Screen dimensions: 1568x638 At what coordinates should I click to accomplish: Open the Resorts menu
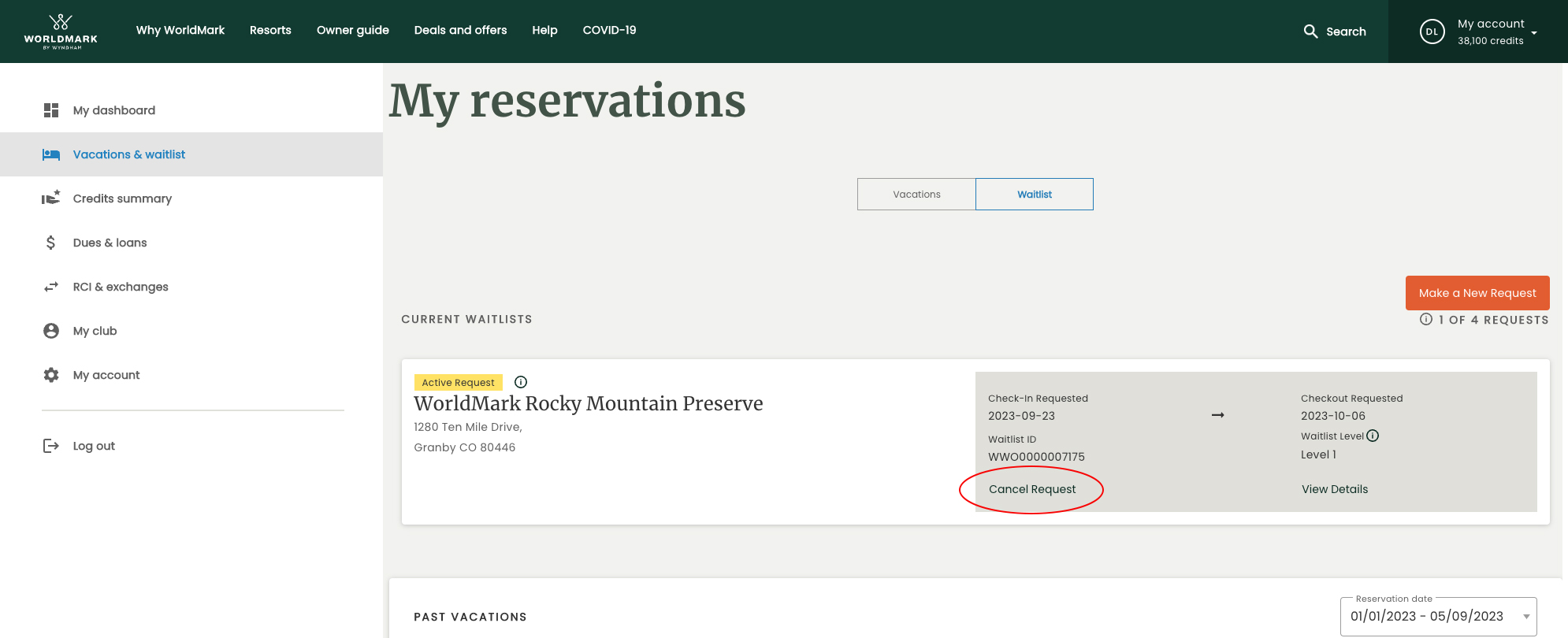(x=270, y=30)
